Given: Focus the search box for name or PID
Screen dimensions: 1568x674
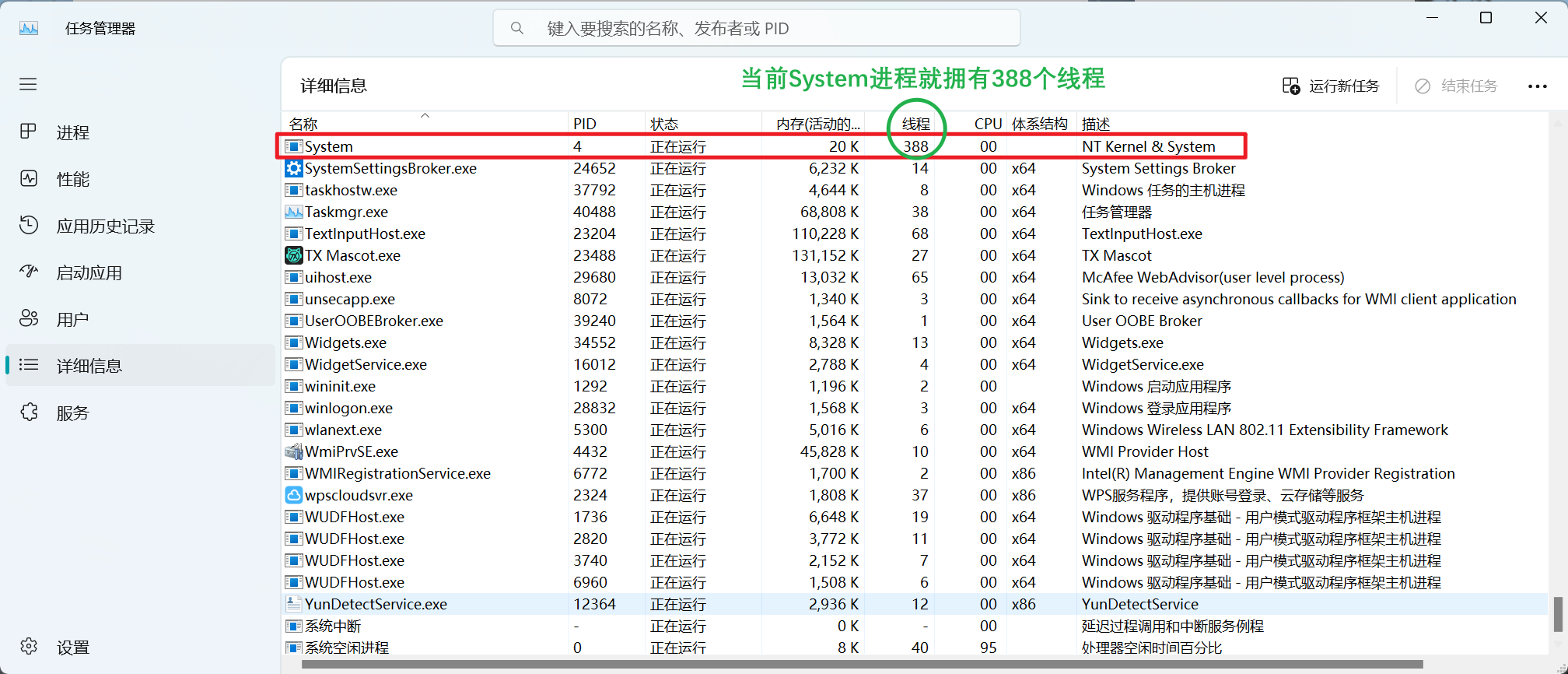Looking at the screenshot, I should pyautogui.click(x=757, y=29).
